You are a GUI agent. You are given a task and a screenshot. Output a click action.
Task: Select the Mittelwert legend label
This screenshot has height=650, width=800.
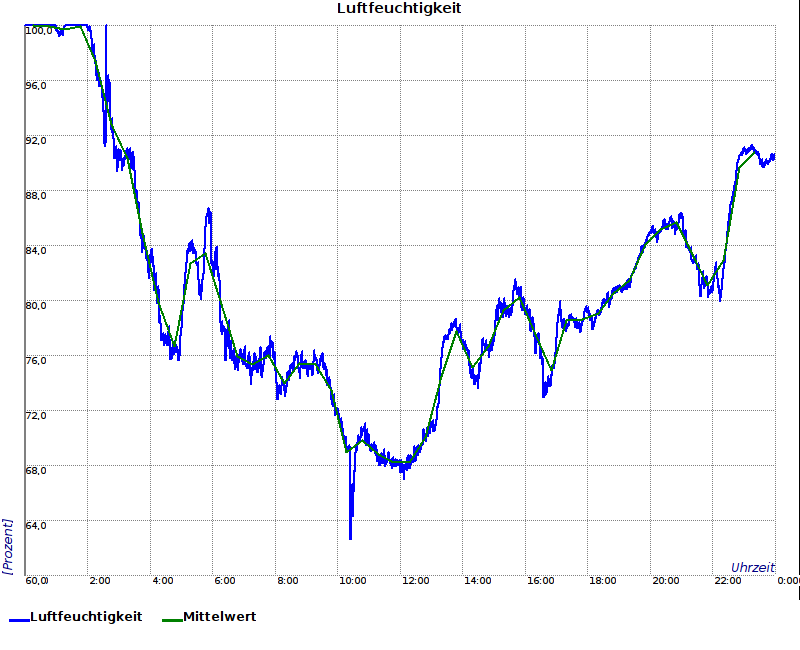(x=219, y=616)
